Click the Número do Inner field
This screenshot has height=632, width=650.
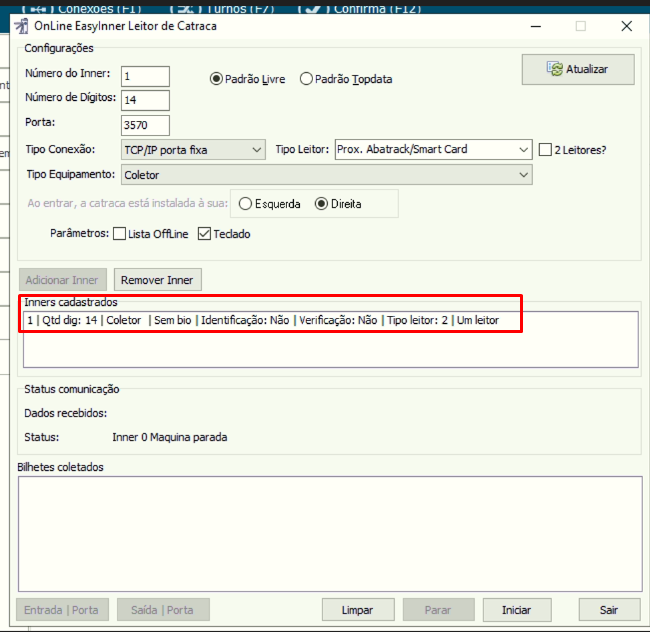145,76
